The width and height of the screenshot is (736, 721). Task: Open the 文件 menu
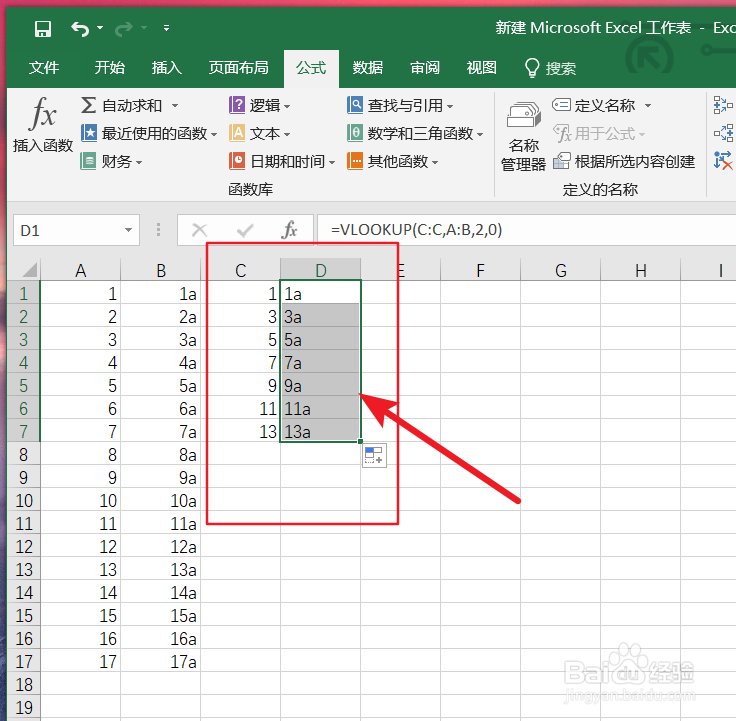point(44,68)
